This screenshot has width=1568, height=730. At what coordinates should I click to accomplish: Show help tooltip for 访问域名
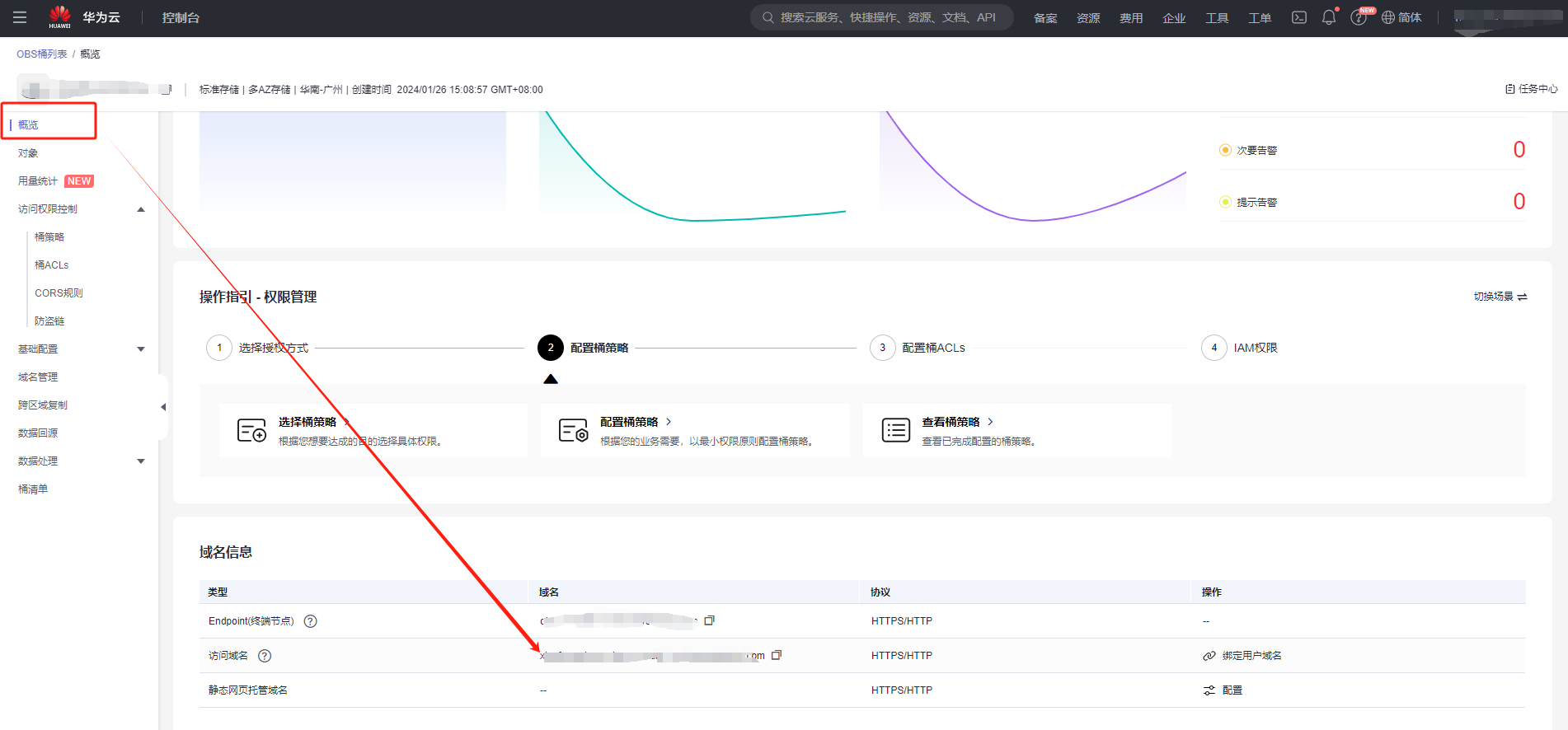[265, 656]
